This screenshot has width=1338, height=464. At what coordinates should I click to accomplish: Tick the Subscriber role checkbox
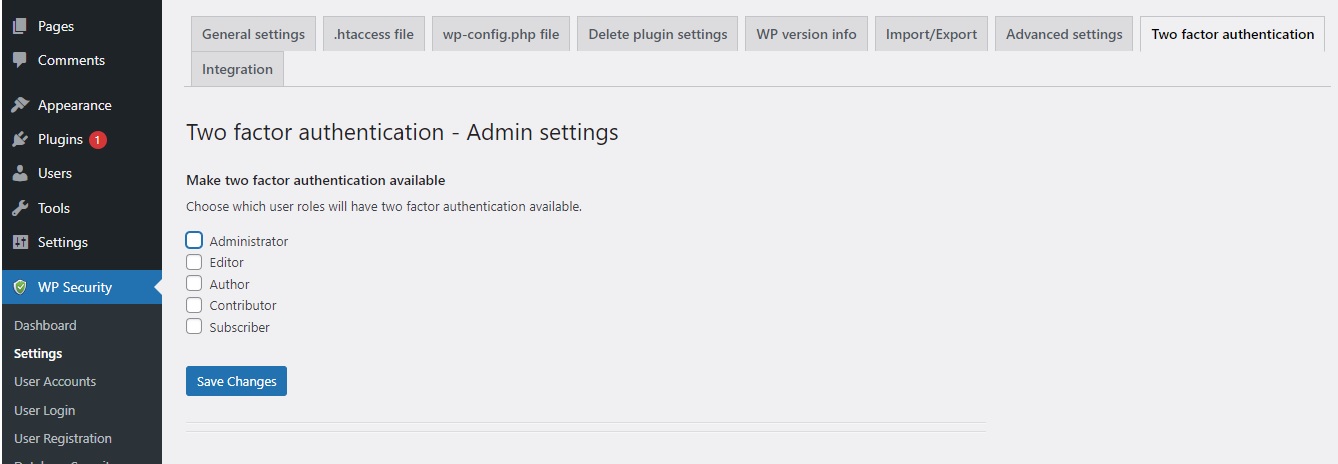point(194,326)
